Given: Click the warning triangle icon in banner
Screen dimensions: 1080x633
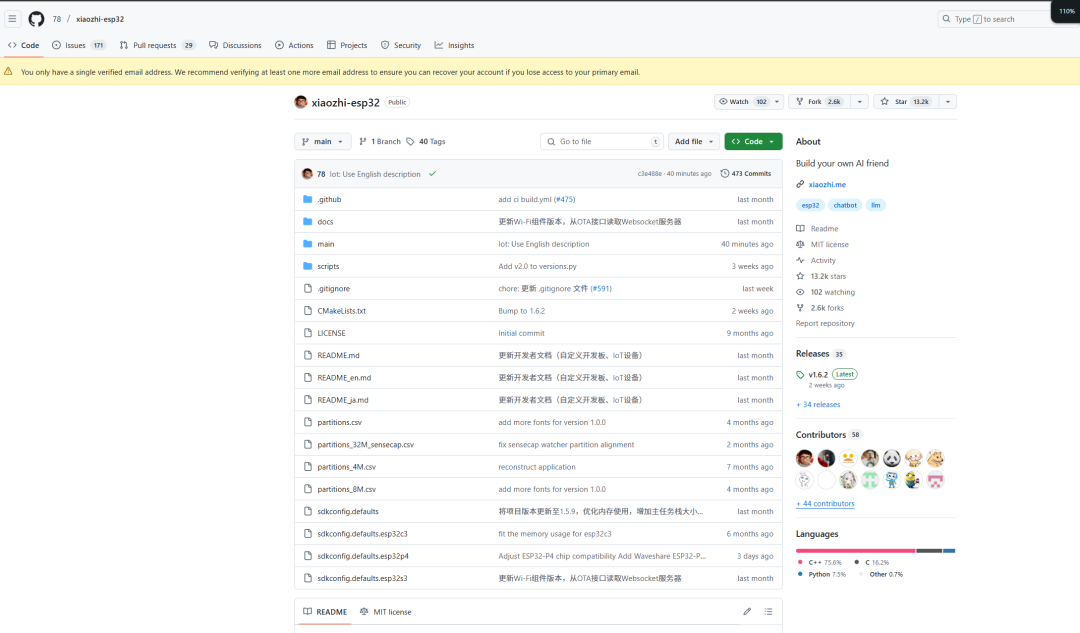Looking at the screenshot, I should [8, 72].
